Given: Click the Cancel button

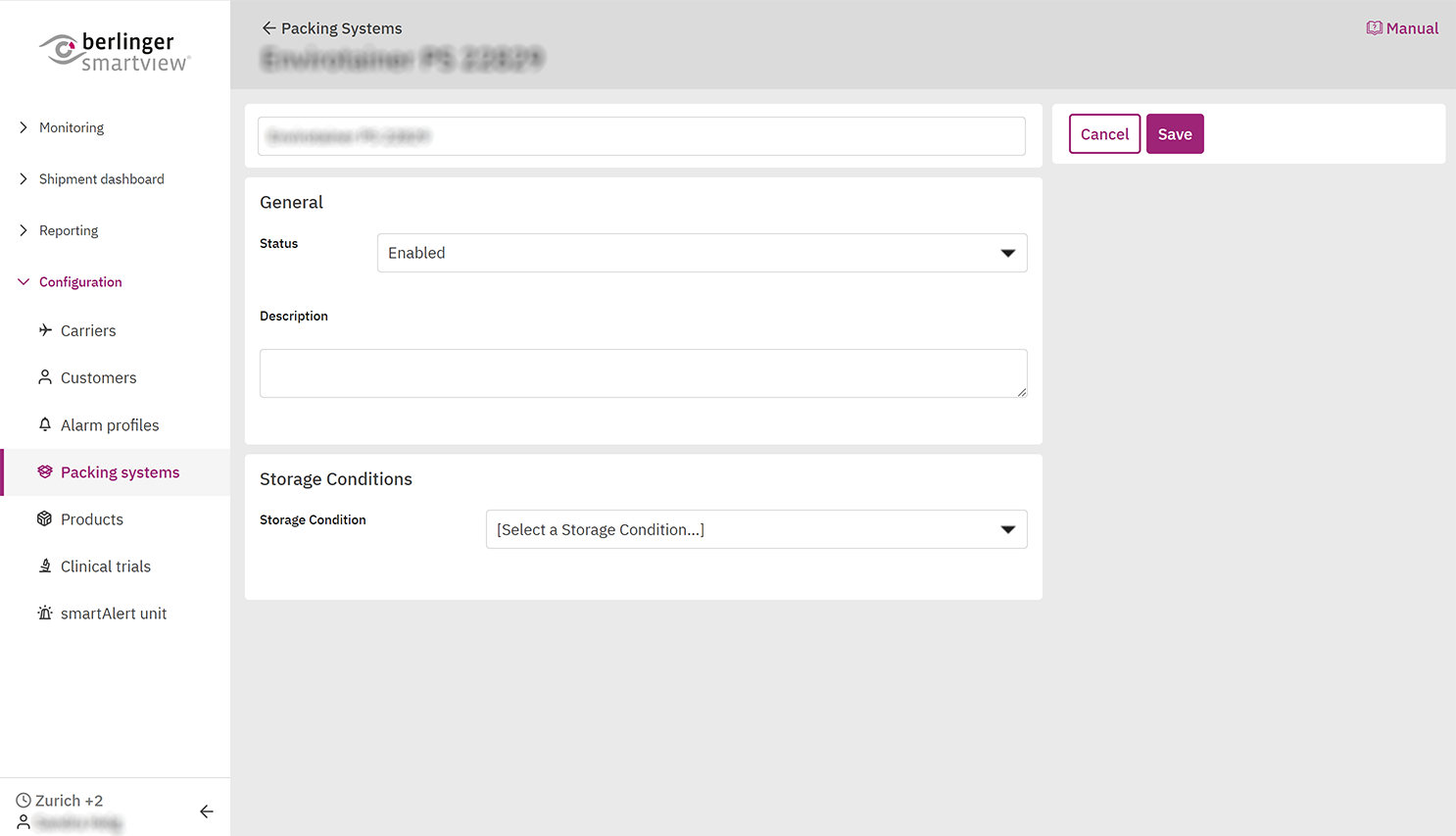Looking at the screenshot, I should 1104,134.
